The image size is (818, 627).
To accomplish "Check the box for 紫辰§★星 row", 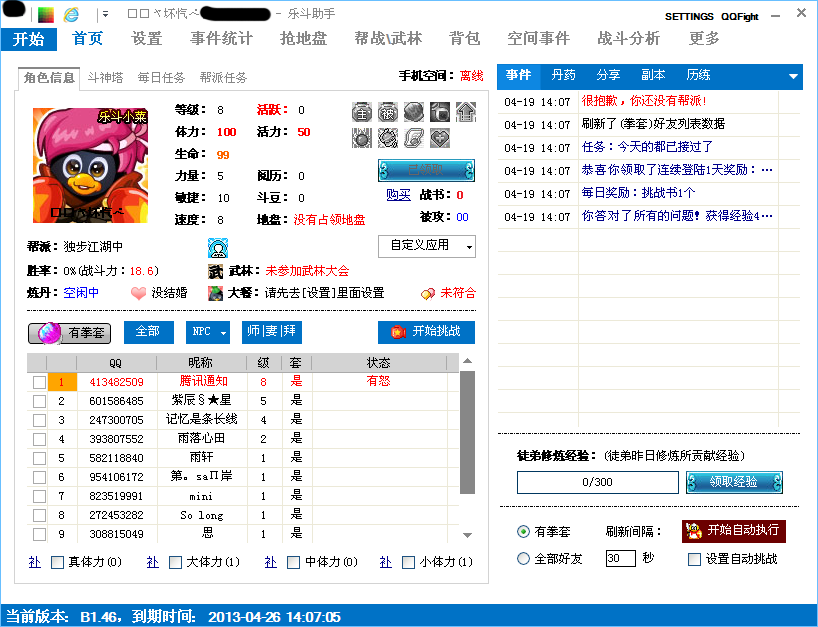I will click(39, 401).
